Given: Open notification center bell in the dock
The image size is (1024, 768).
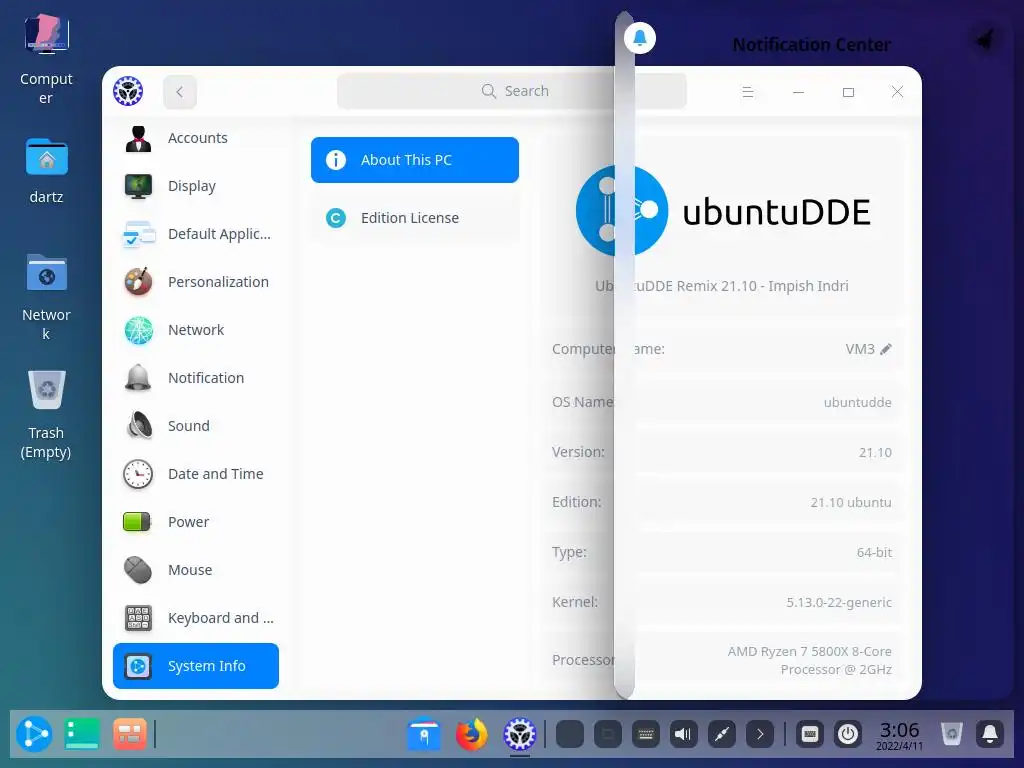Looking at the screenshot, I should pos(990,735).
